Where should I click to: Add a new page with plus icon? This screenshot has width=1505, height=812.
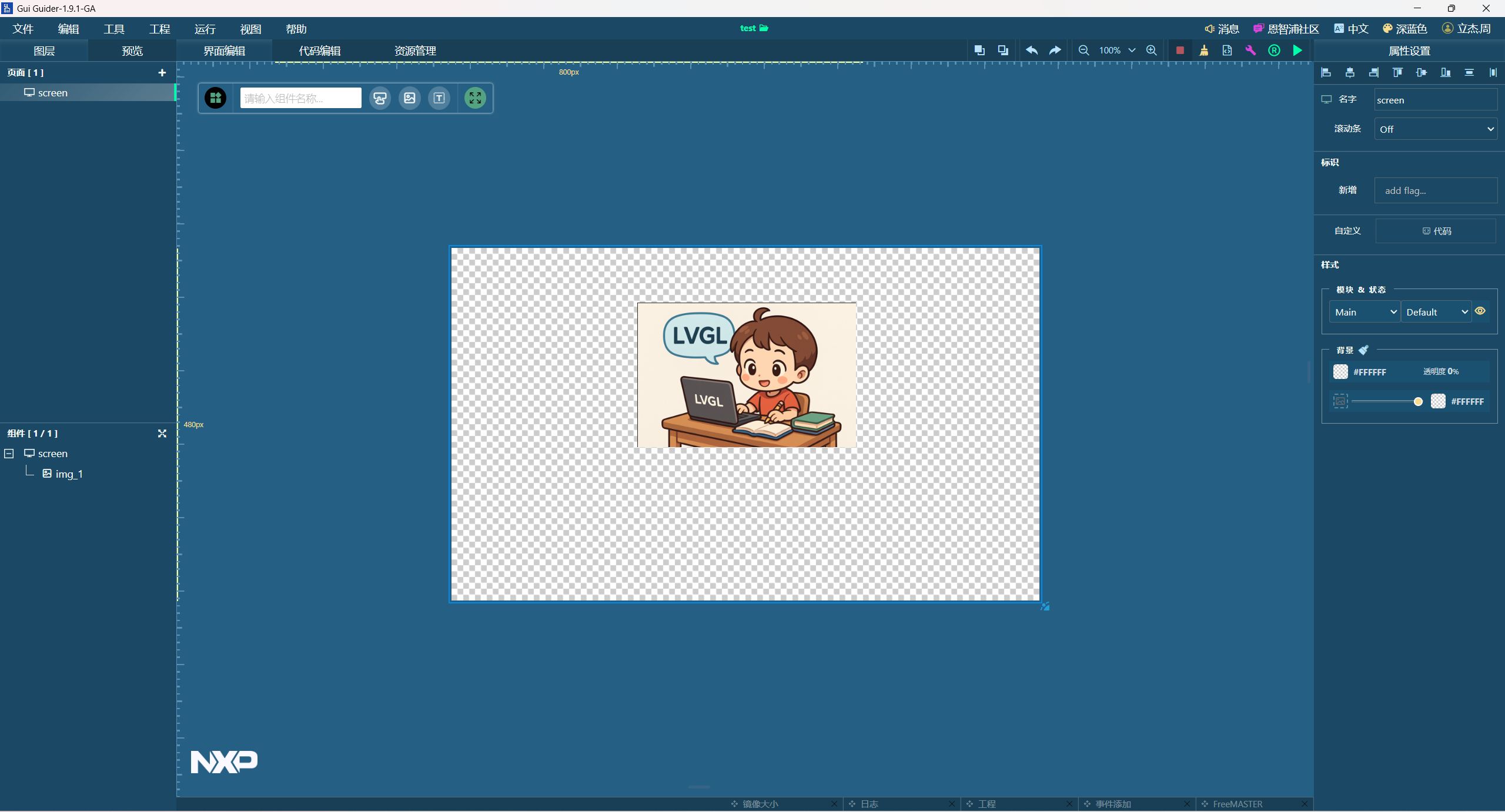tap(162, 72)
